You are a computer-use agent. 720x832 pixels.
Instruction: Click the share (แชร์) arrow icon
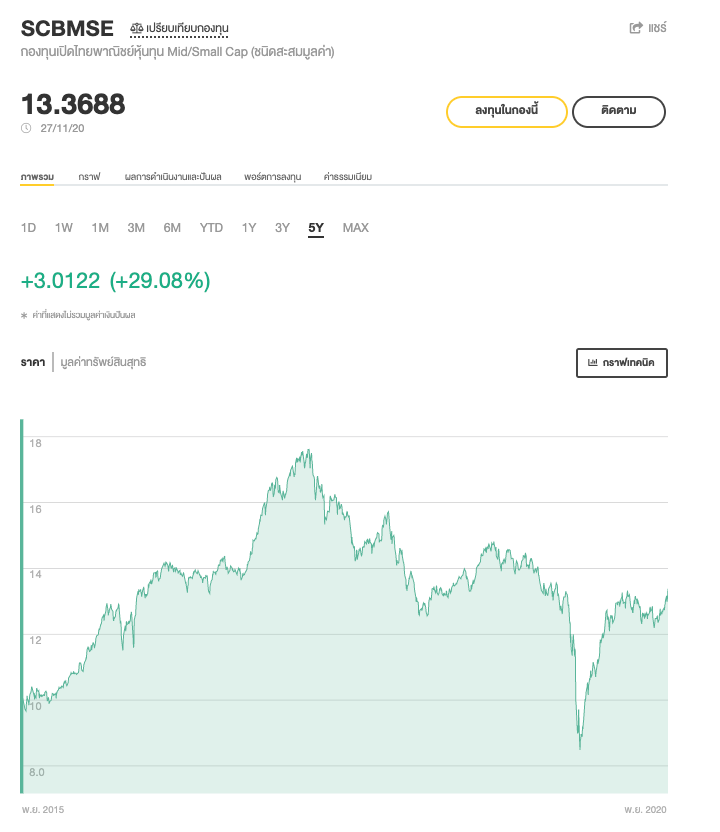point(635,28)
